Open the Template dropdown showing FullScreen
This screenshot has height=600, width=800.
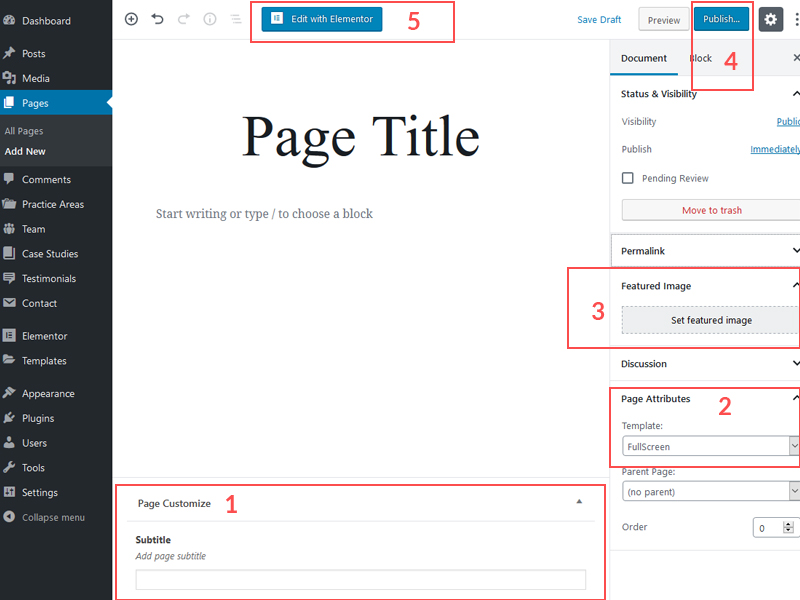point(709,446)
